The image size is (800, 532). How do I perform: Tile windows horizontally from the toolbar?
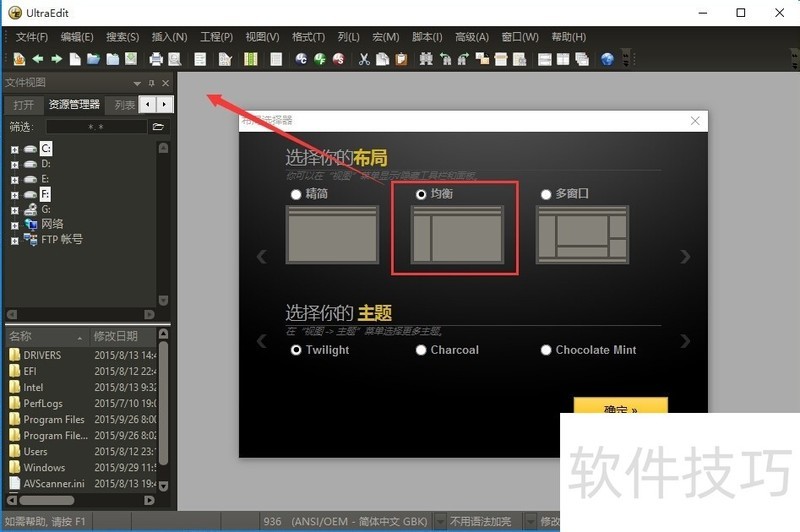(545, 59)
